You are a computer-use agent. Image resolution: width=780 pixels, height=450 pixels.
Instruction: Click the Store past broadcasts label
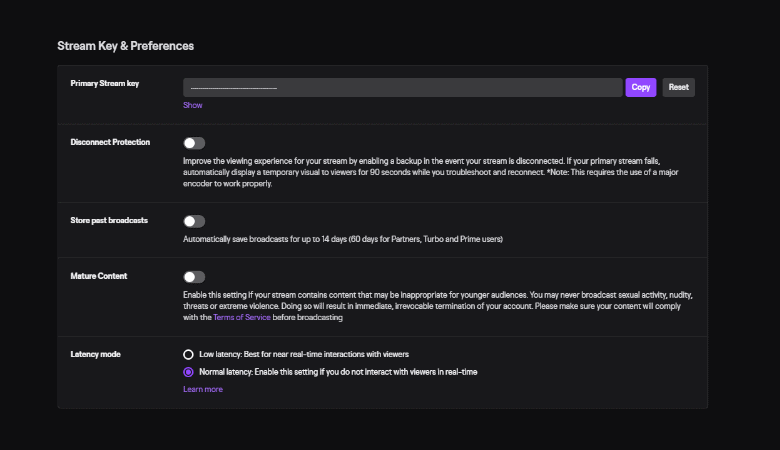(x=109, y=220)
